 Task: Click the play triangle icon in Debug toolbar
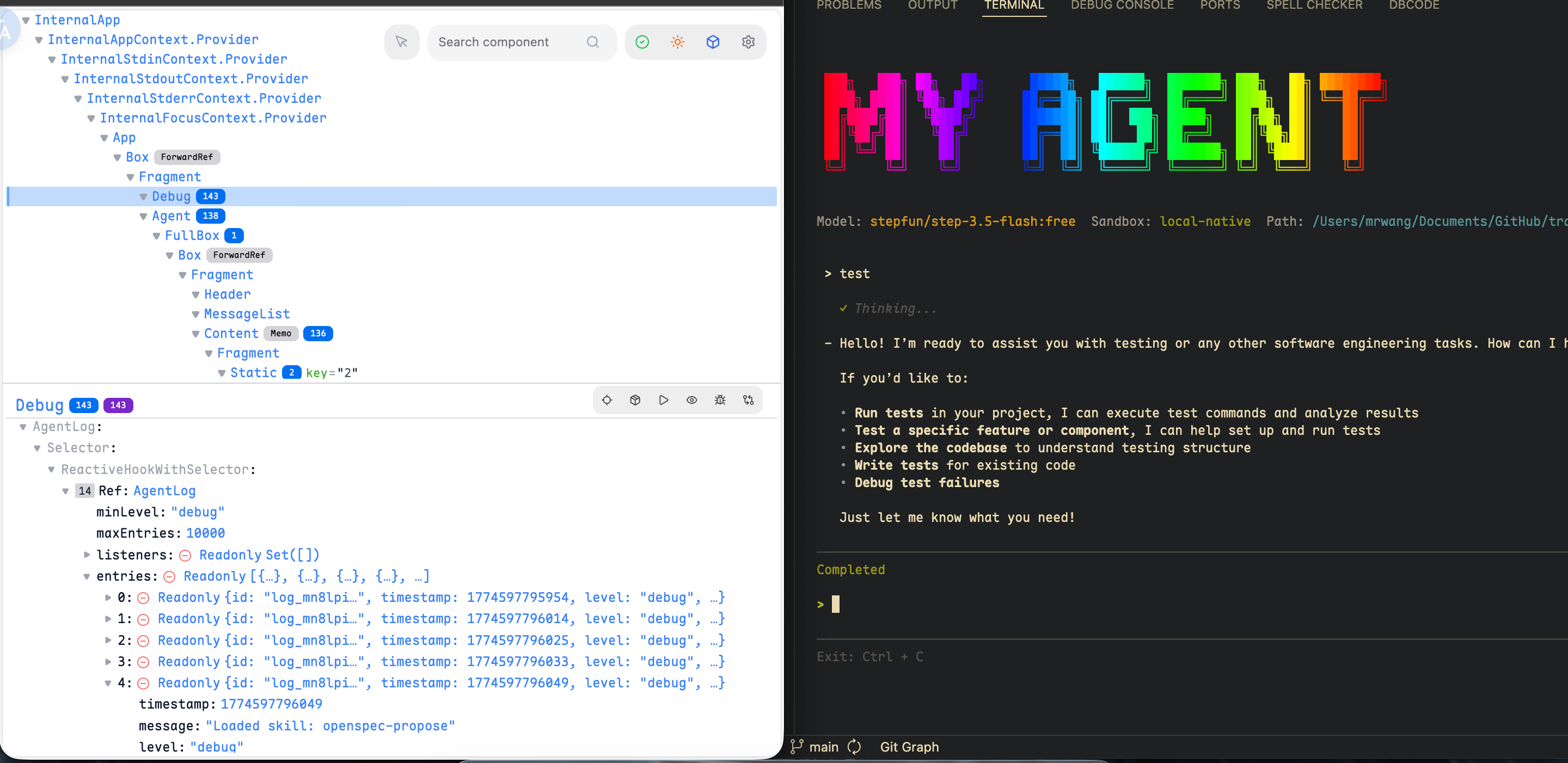point(664,400)
